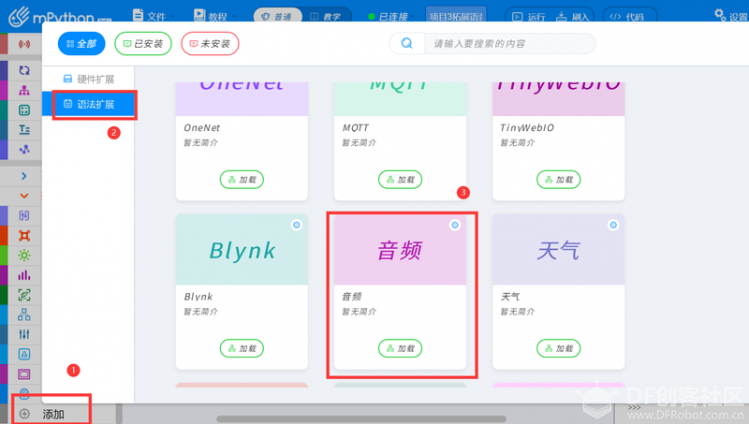This screenshot has height=424, width=749.
Task: Collapse the orange down chevron in sidebar
Action: pyautogui.click(x=24, y=196)
